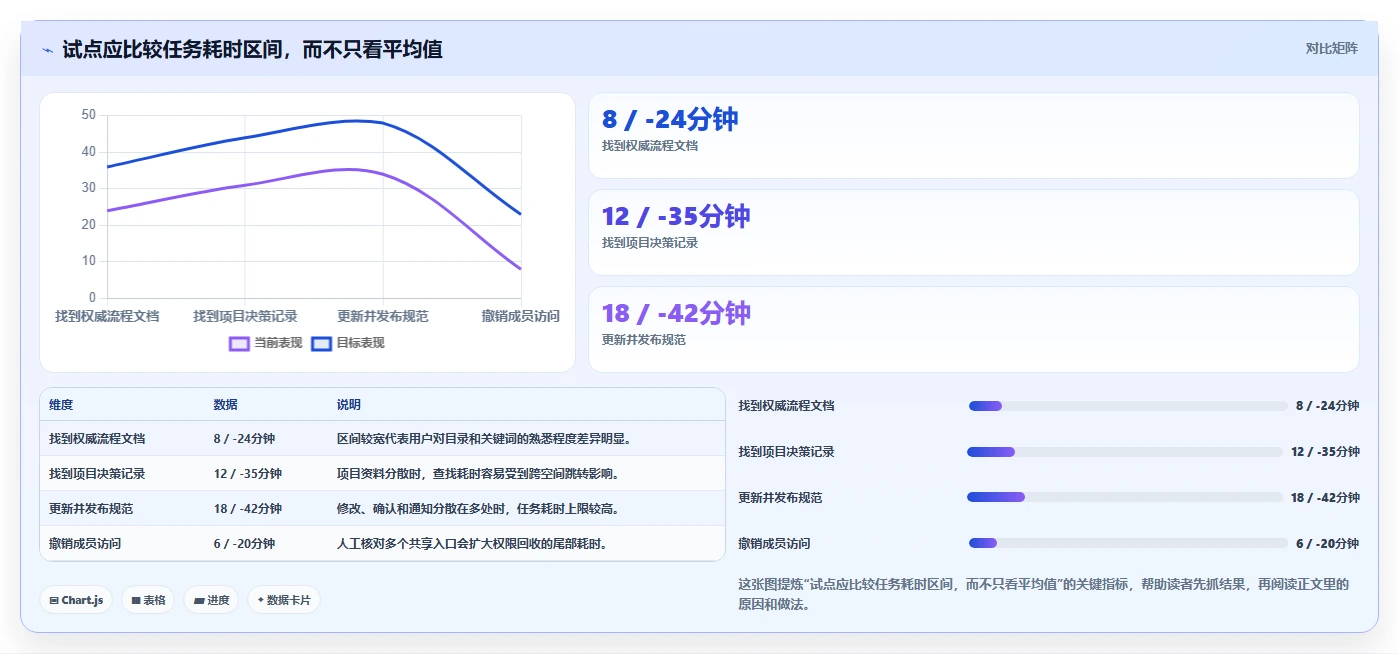Toggle the 目标表现 legend swatch
The width and height of the screenshot is (1399, 654).
(x=321, y=343)
